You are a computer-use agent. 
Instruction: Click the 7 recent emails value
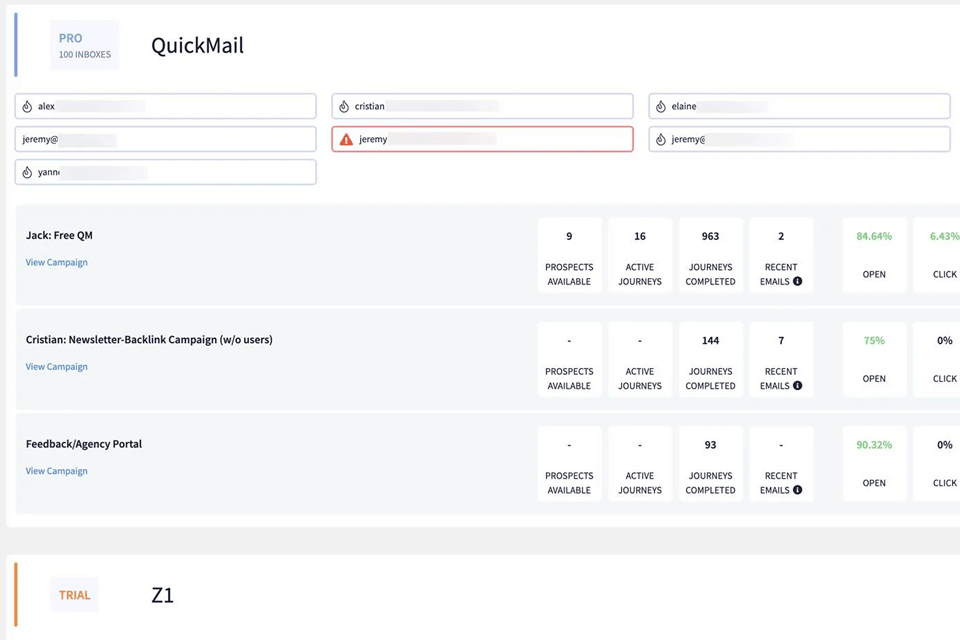781,340
